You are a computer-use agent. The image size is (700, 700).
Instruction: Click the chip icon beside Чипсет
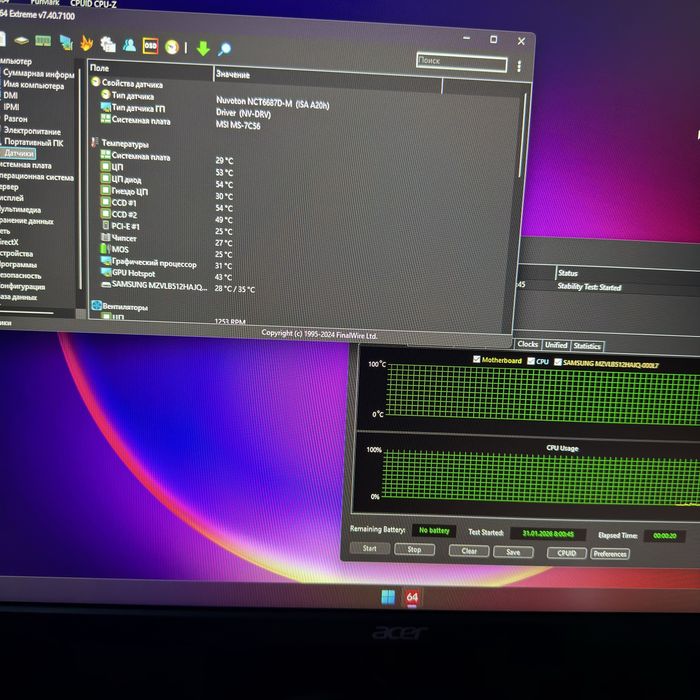click(x=105, y=237)
